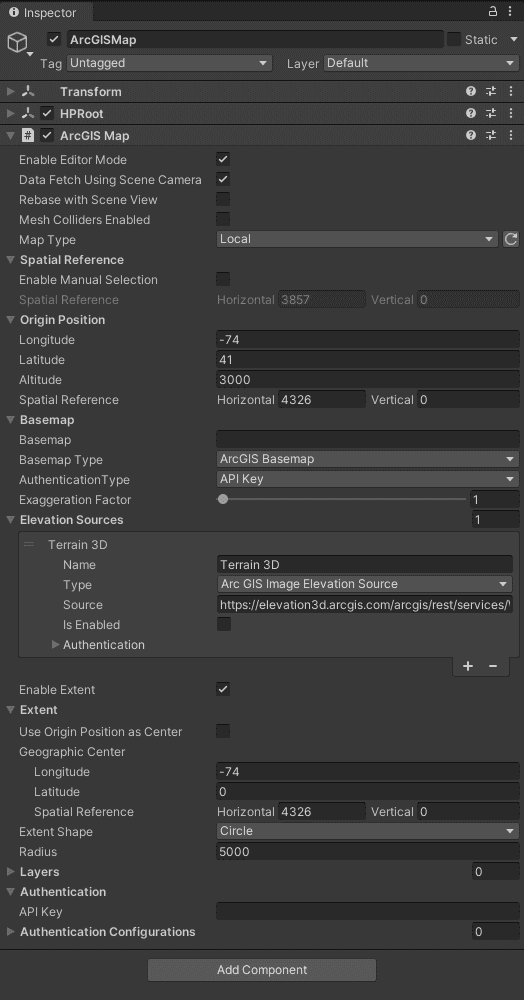The image size is (524, 1000).
Task: Open the GameObject icon picker cube
Action: (17, 43)
